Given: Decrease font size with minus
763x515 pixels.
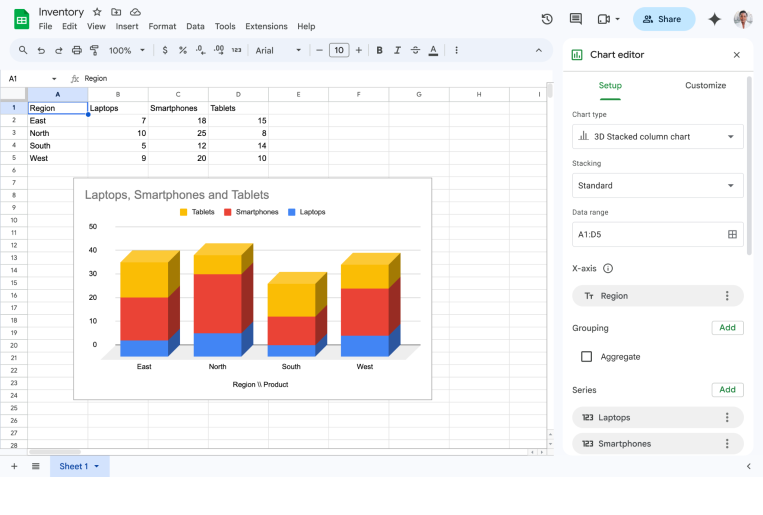Looking at the screenshot, I should coord(319,50).
